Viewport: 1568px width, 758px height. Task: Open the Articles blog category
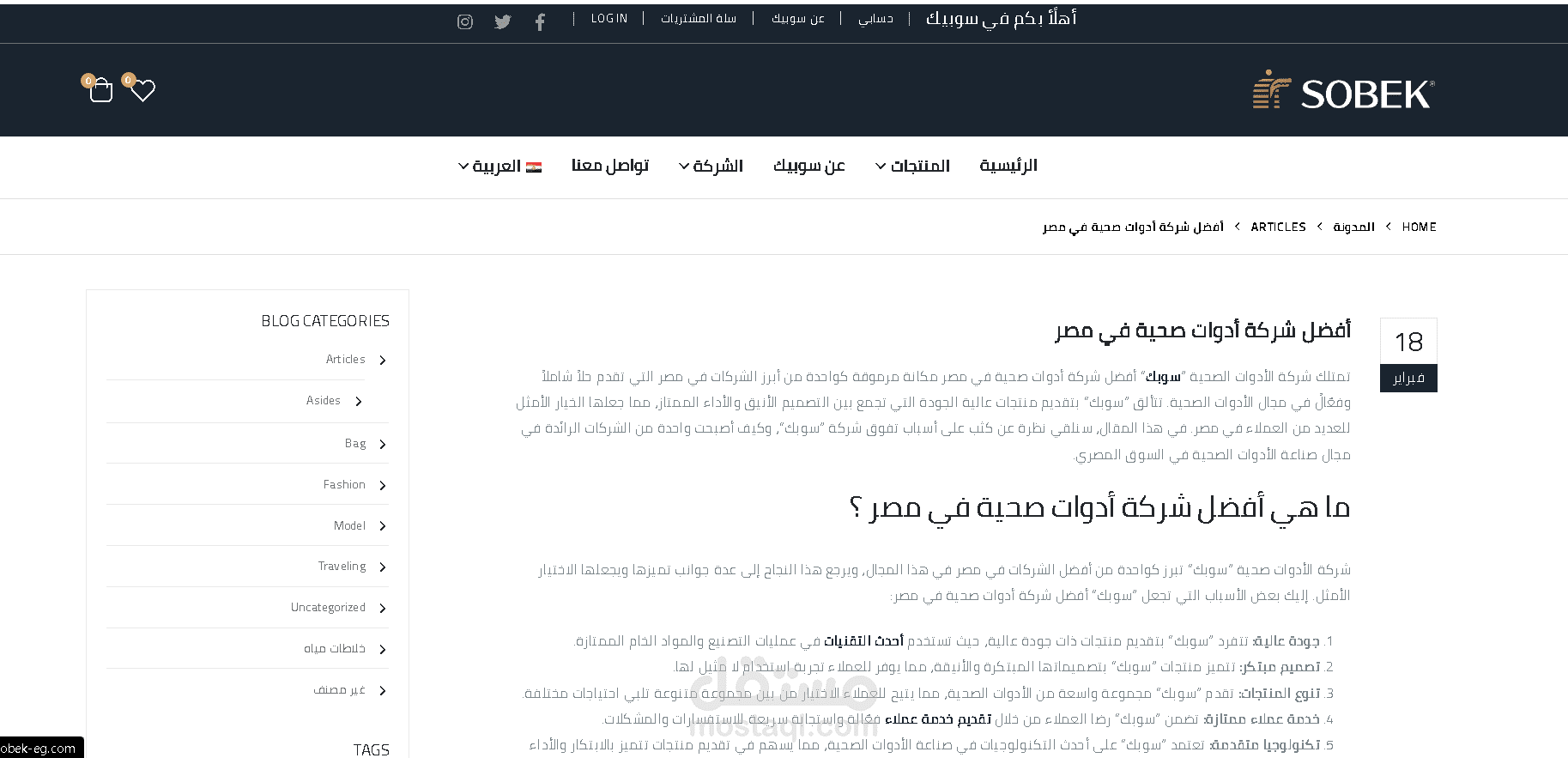[x=346, y=359]
